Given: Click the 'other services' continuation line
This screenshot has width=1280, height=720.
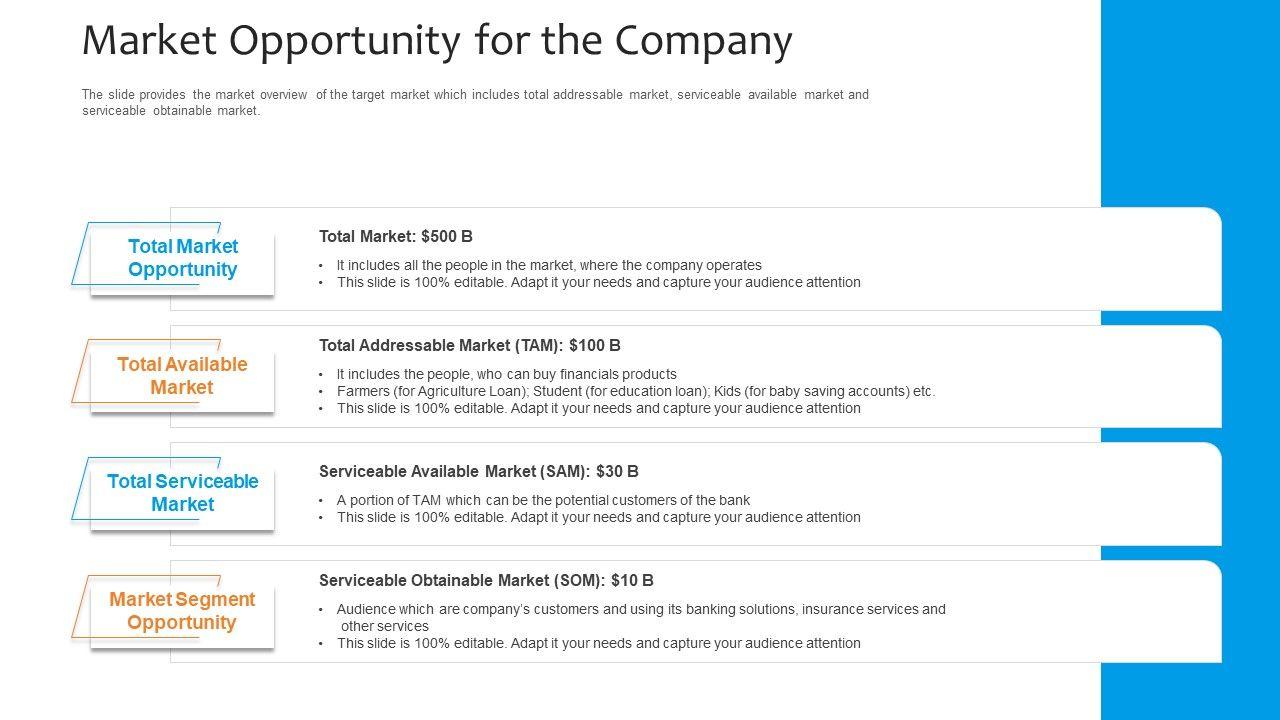Looking at the screenshot, I should point(385,626).
